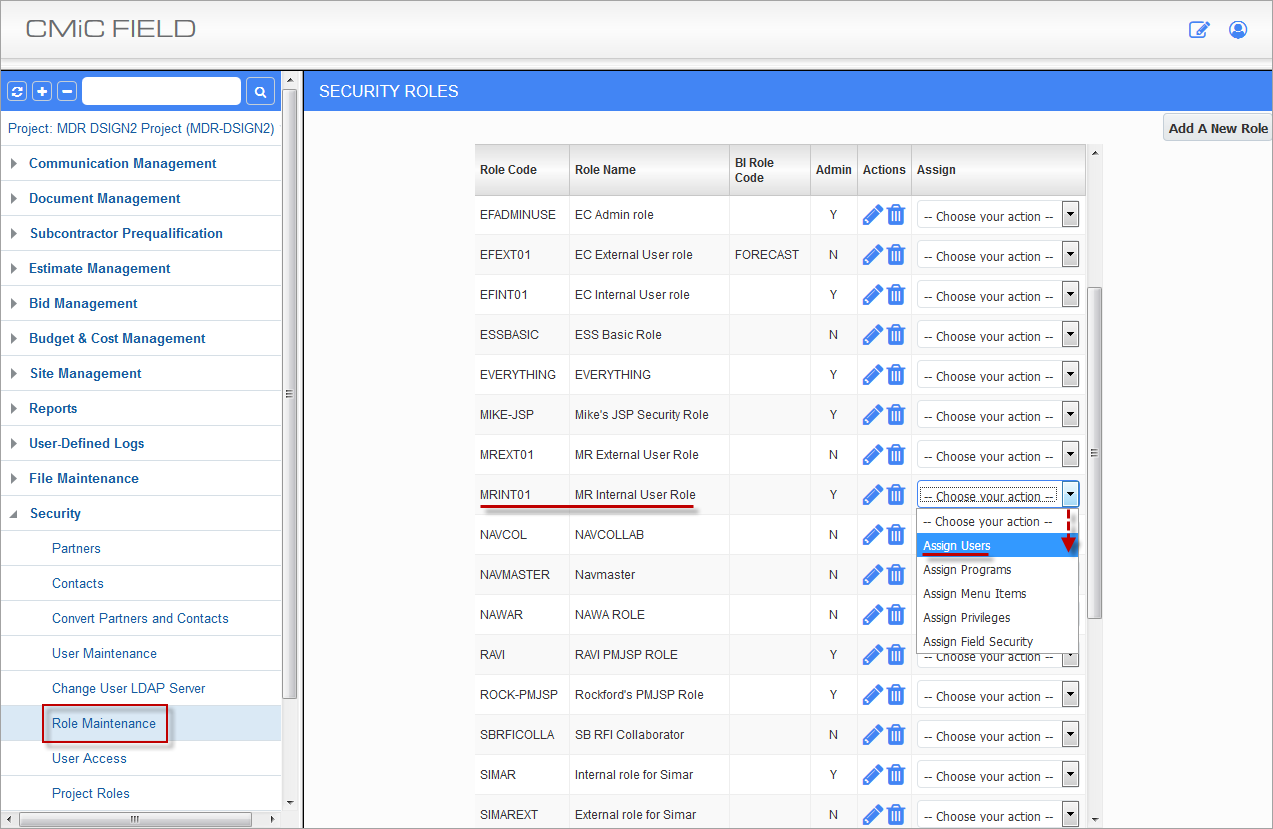Viewport: 1273px width, 829px height.
Task: Edit the SBRFICOLLA role
Action: pos(873,735)
